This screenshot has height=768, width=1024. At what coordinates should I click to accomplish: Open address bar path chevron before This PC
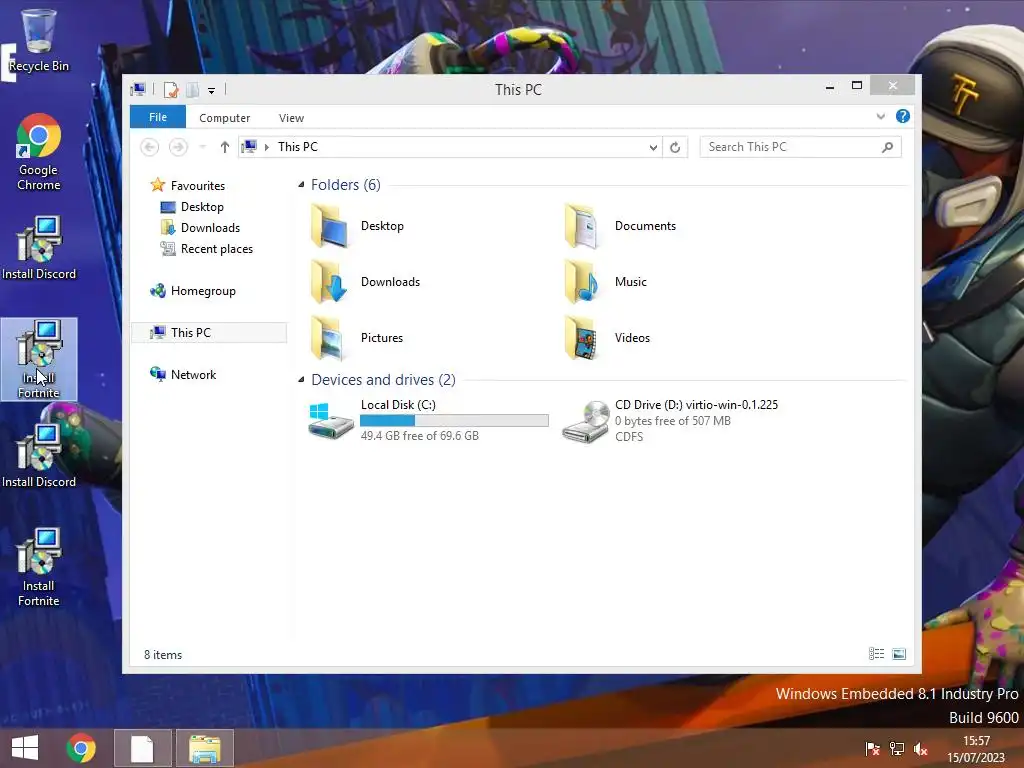coord(266,147)
